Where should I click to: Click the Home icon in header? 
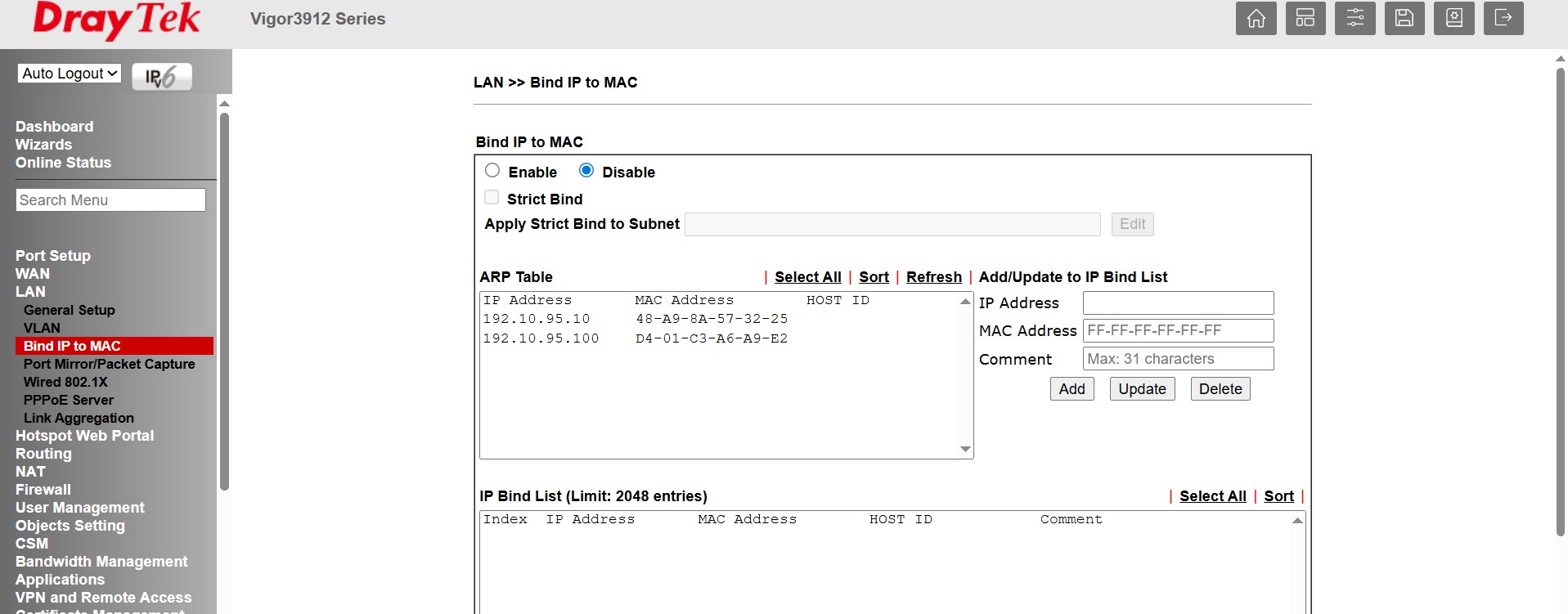pos(1256,19)
